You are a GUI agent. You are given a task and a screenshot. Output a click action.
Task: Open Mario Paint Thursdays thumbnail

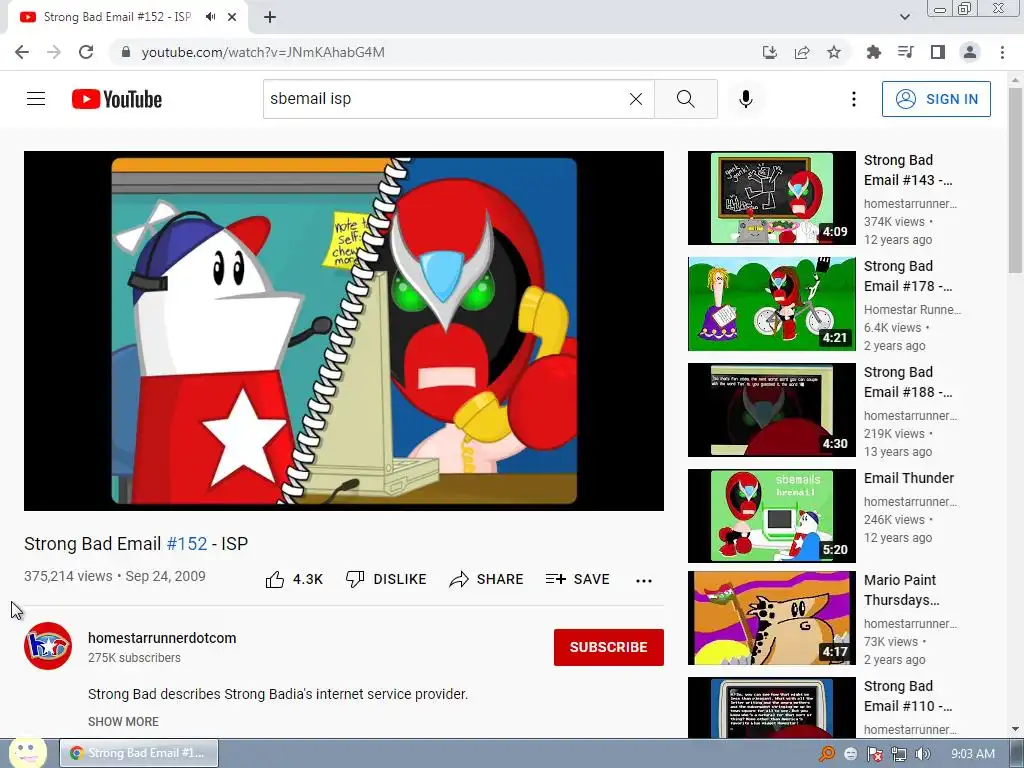pyautogui.click(x=772, y=618)
